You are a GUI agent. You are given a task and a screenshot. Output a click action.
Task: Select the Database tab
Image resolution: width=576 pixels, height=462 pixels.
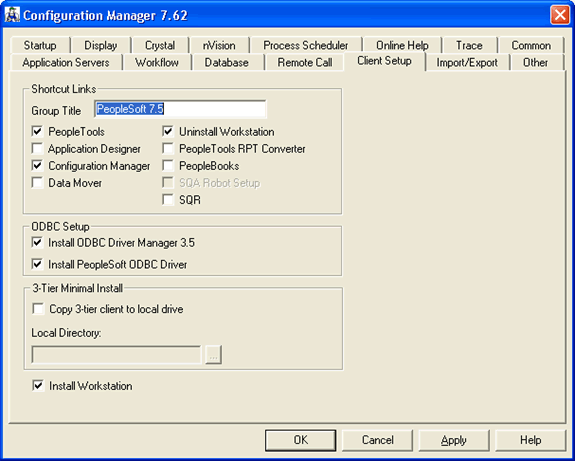click(x=227, y=62)
